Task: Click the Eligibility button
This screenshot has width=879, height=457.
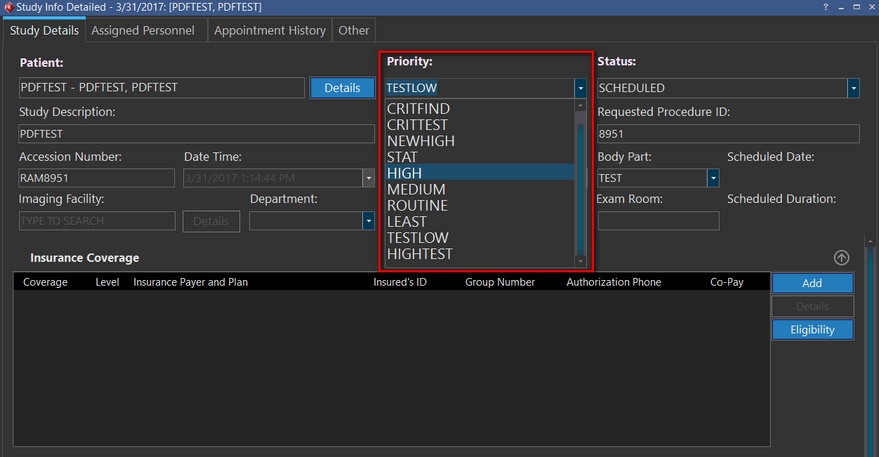Action: [x=812, y=329]
